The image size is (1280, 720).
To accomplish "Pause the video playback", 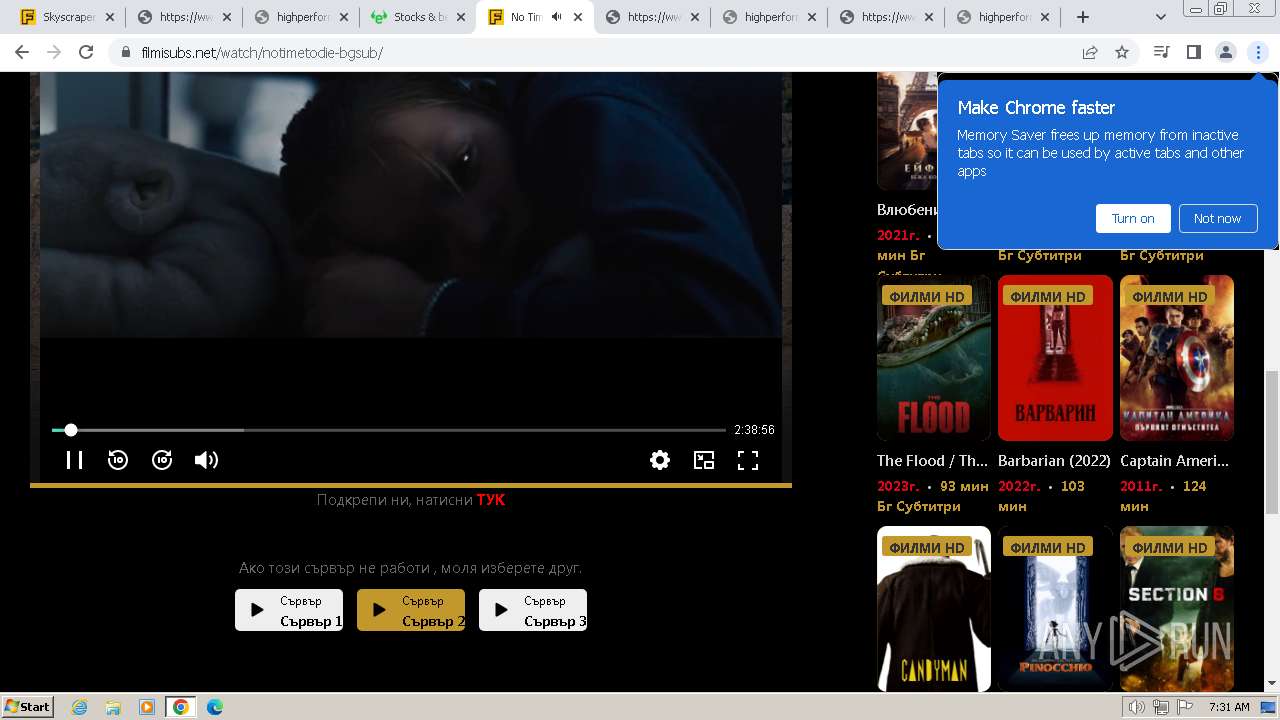I will click(x=74, y=460).
